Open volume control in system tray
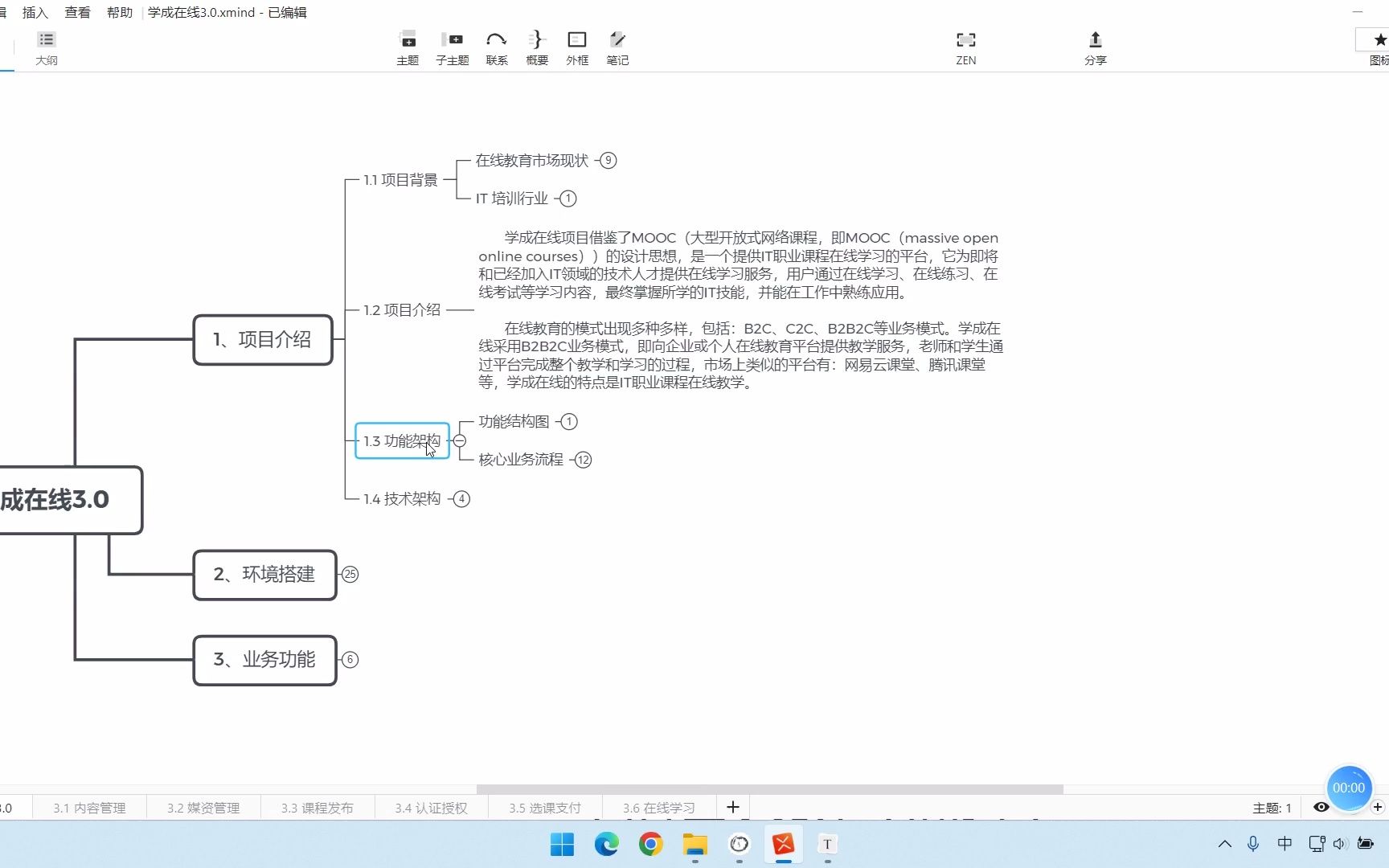This screenshot has width=1389, height=868. click(1339, 843)
